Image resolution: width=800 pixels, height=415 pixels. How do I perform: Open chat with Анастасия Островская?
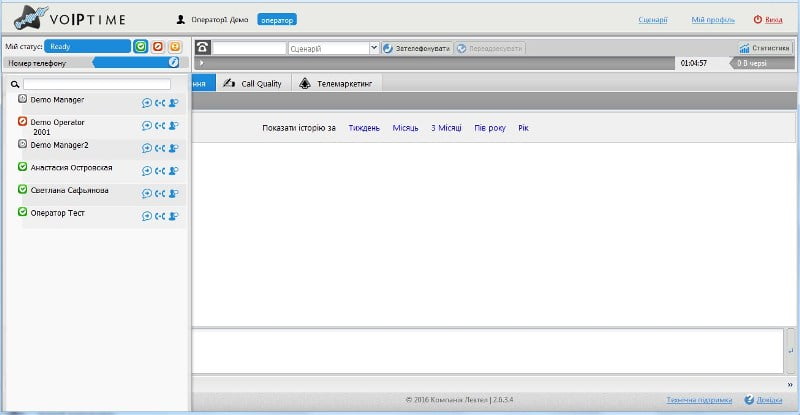coord(146,171)
